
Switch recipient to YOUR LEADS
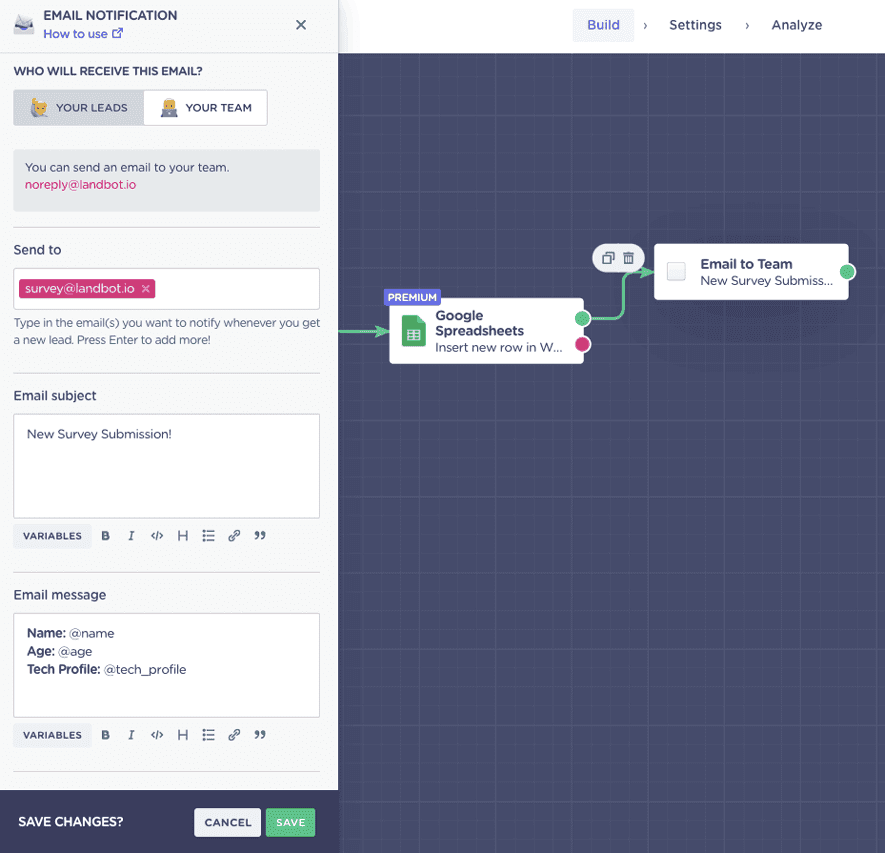78,107
